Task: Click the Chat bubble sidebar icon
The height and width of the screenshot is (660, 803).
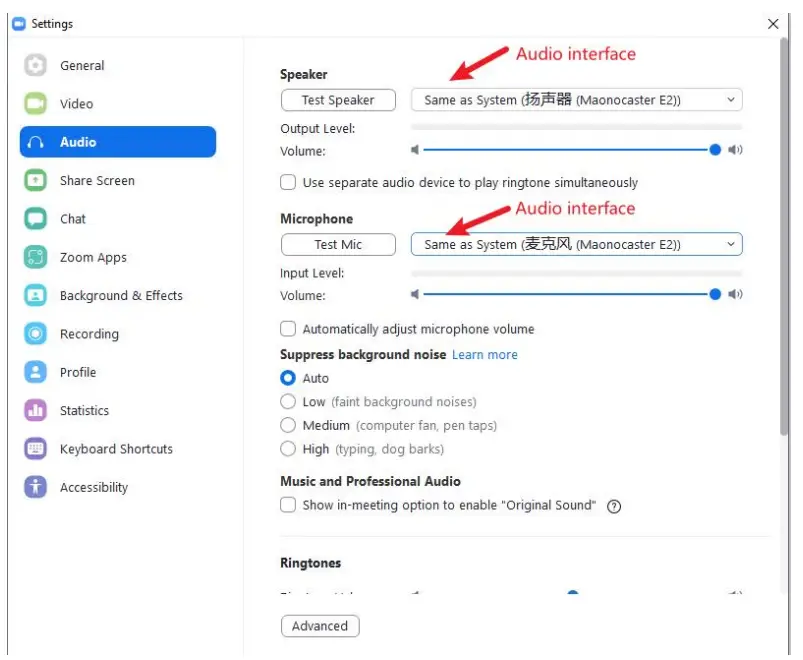Action: 36,219
